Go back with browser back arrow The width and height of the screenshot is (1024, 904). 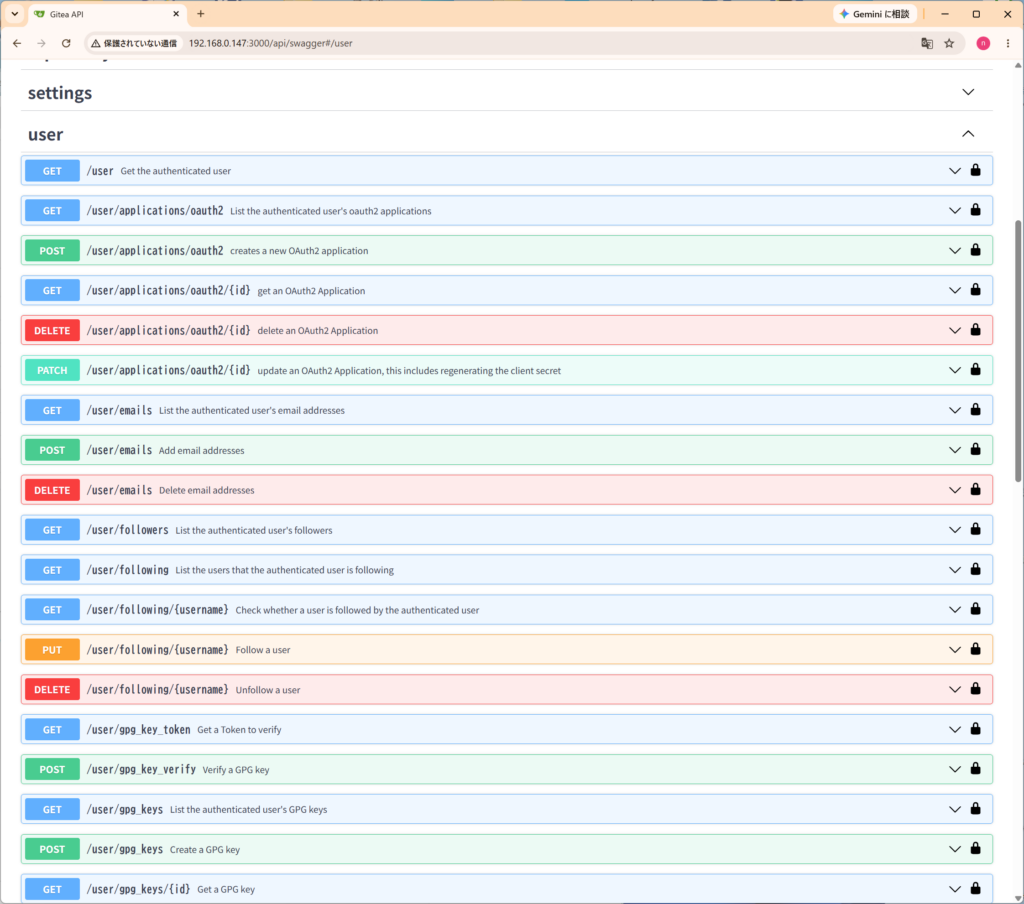click(17, 43)
